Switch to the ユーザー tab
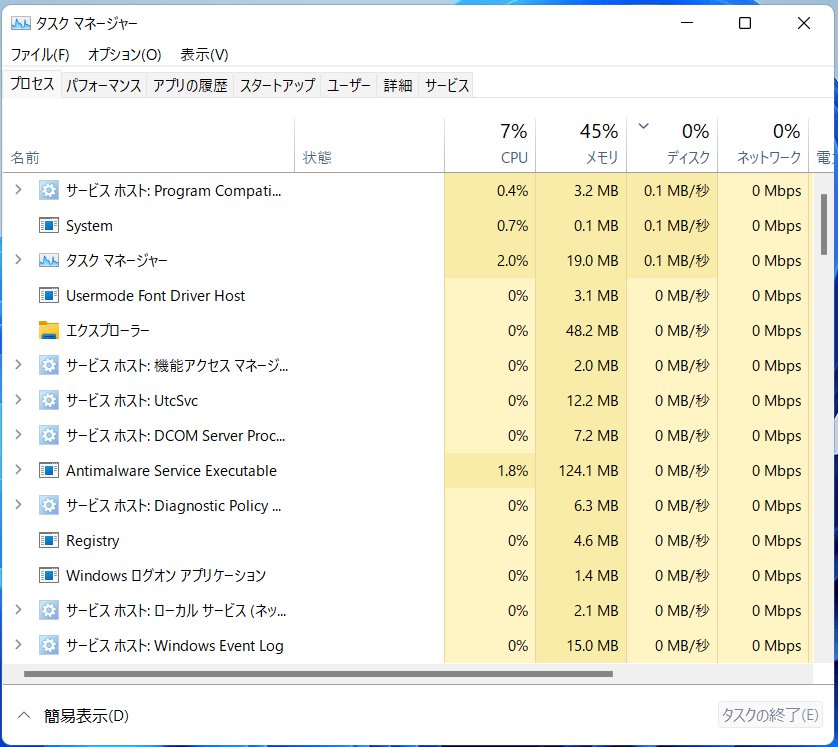Image resolution: width=838 pixels, height=747 pixels. tap(348, 85)
